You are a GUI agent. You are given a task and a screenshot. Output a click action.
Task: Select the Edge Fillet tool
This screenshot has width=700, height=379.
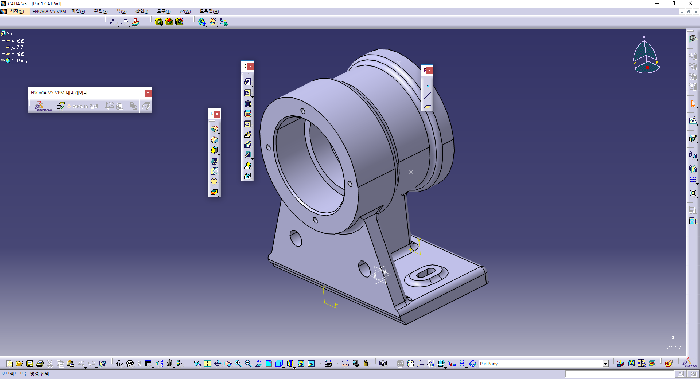click(214, 129)
